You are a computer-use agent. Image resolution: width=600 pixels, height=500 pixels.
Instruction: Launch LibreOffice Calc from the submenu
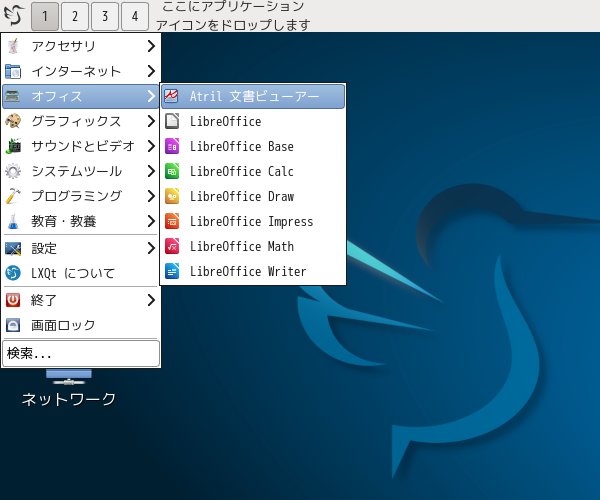(x=253, y=171)
